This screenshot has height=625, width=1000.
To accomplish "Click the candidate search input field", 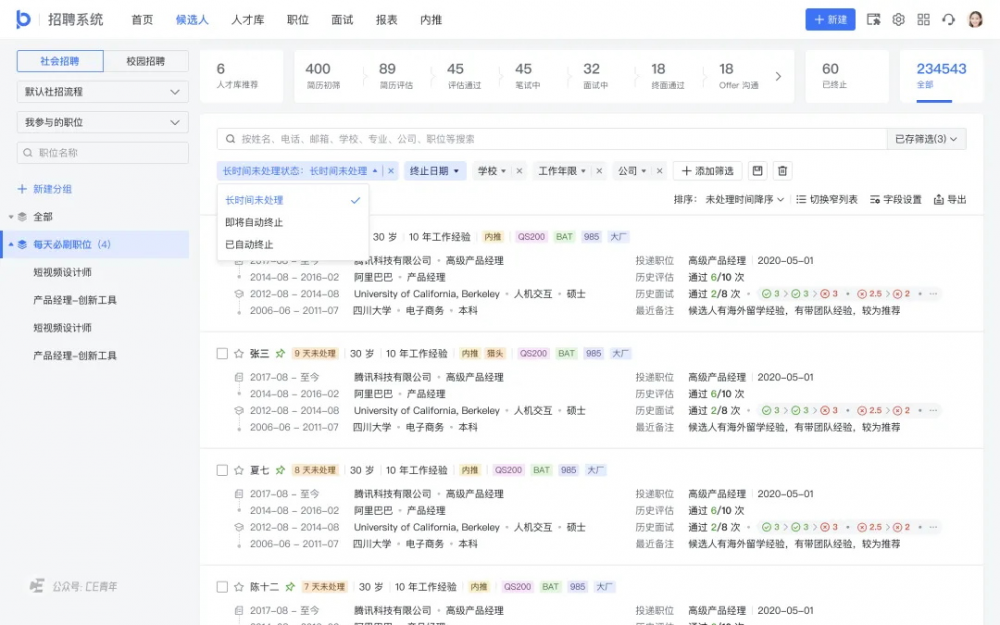I will (x=552, y=139).
